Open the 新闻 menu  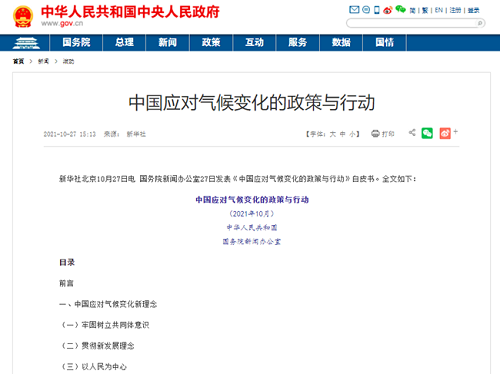coord(168,42)
